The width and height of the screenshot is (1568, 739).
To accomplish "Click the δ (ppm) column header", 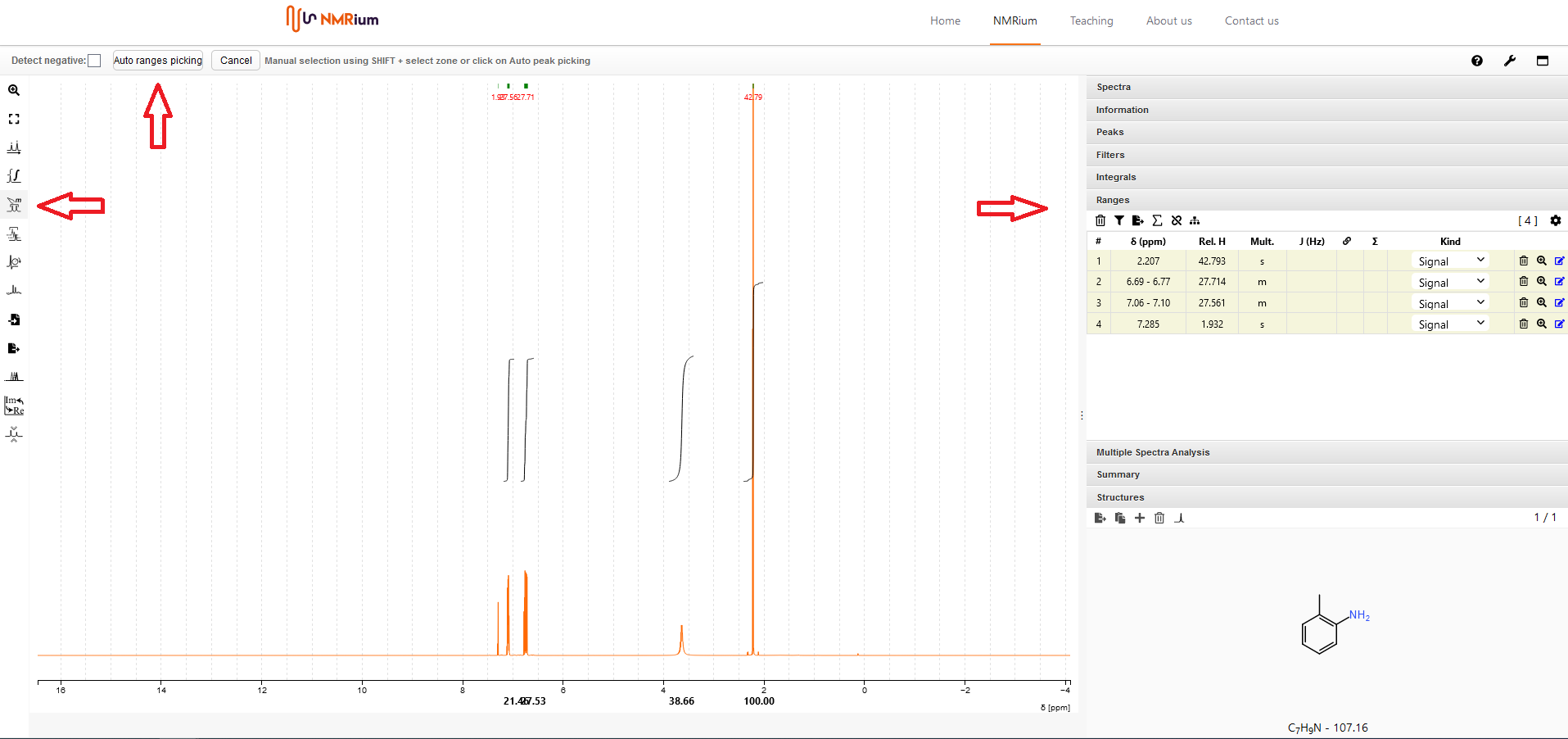I will pos(1148,242).
